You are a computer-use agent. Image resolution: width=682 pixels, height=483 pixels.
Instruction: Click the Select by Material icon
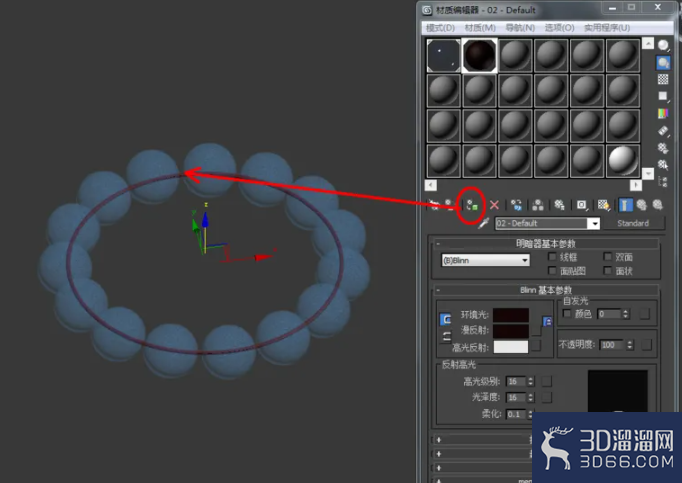click(663, 164)
